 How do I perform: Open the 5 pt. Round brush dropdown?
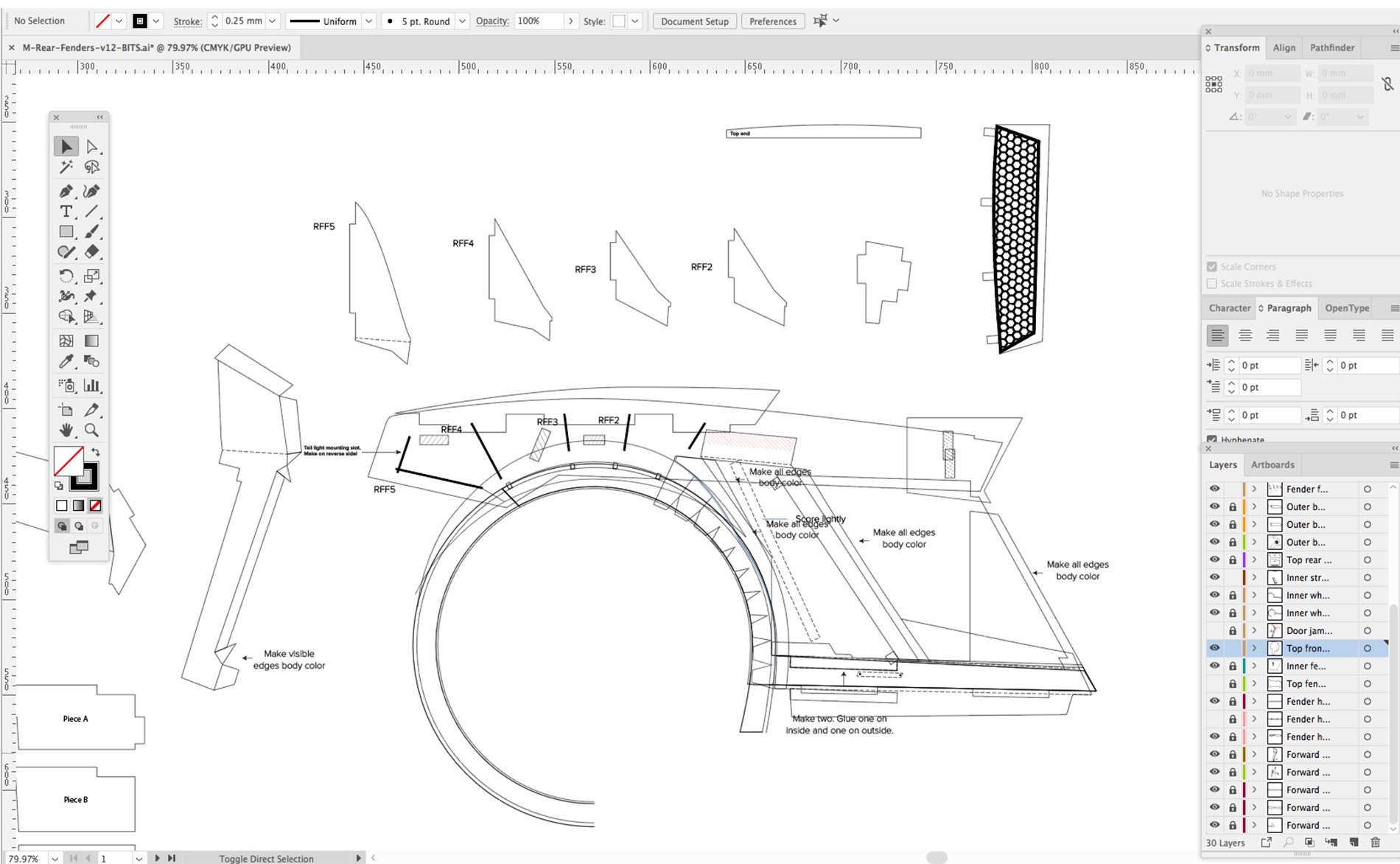(462, 21)
